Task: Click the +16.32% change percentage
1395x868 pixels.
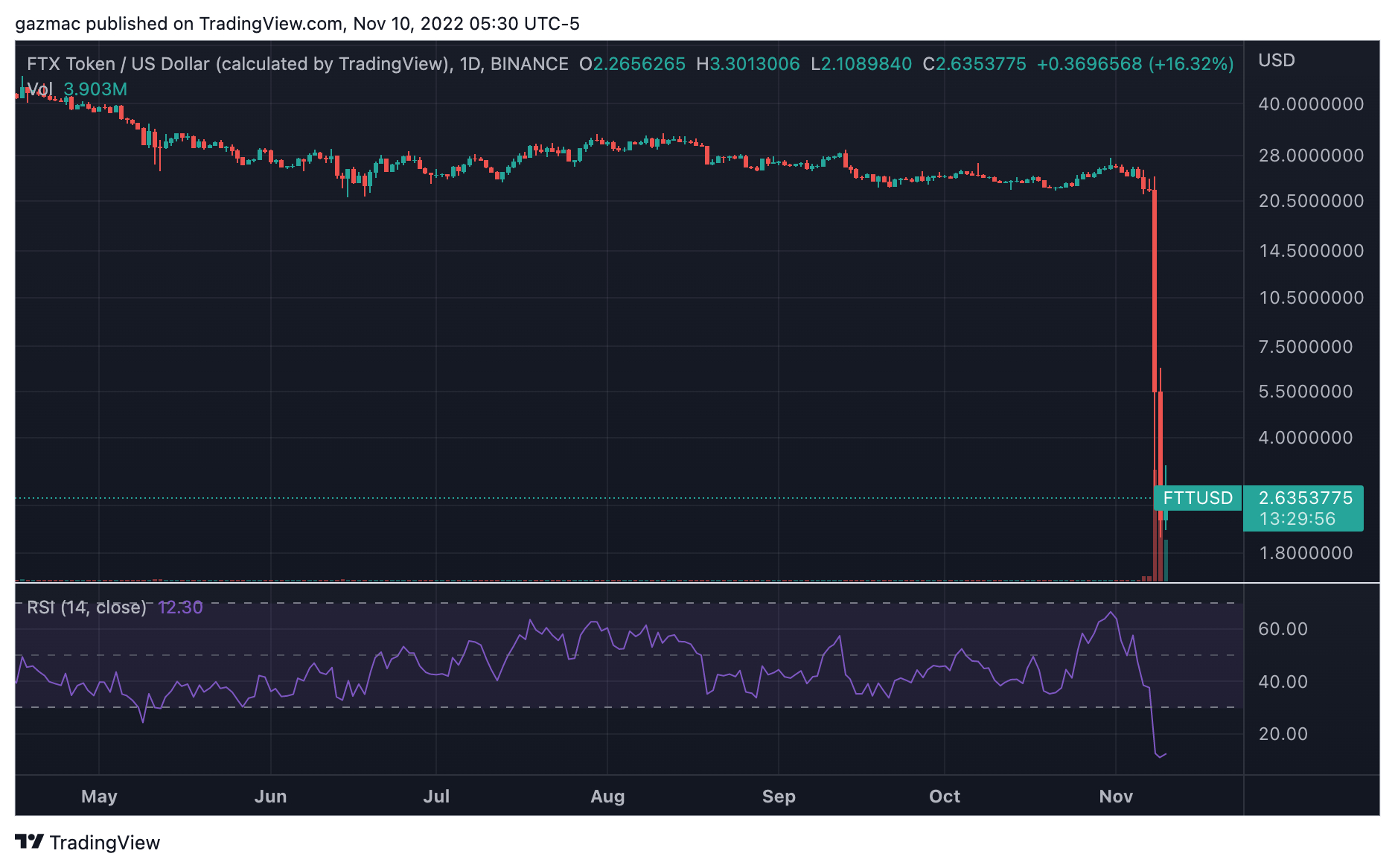Action: pos(1191,64)
